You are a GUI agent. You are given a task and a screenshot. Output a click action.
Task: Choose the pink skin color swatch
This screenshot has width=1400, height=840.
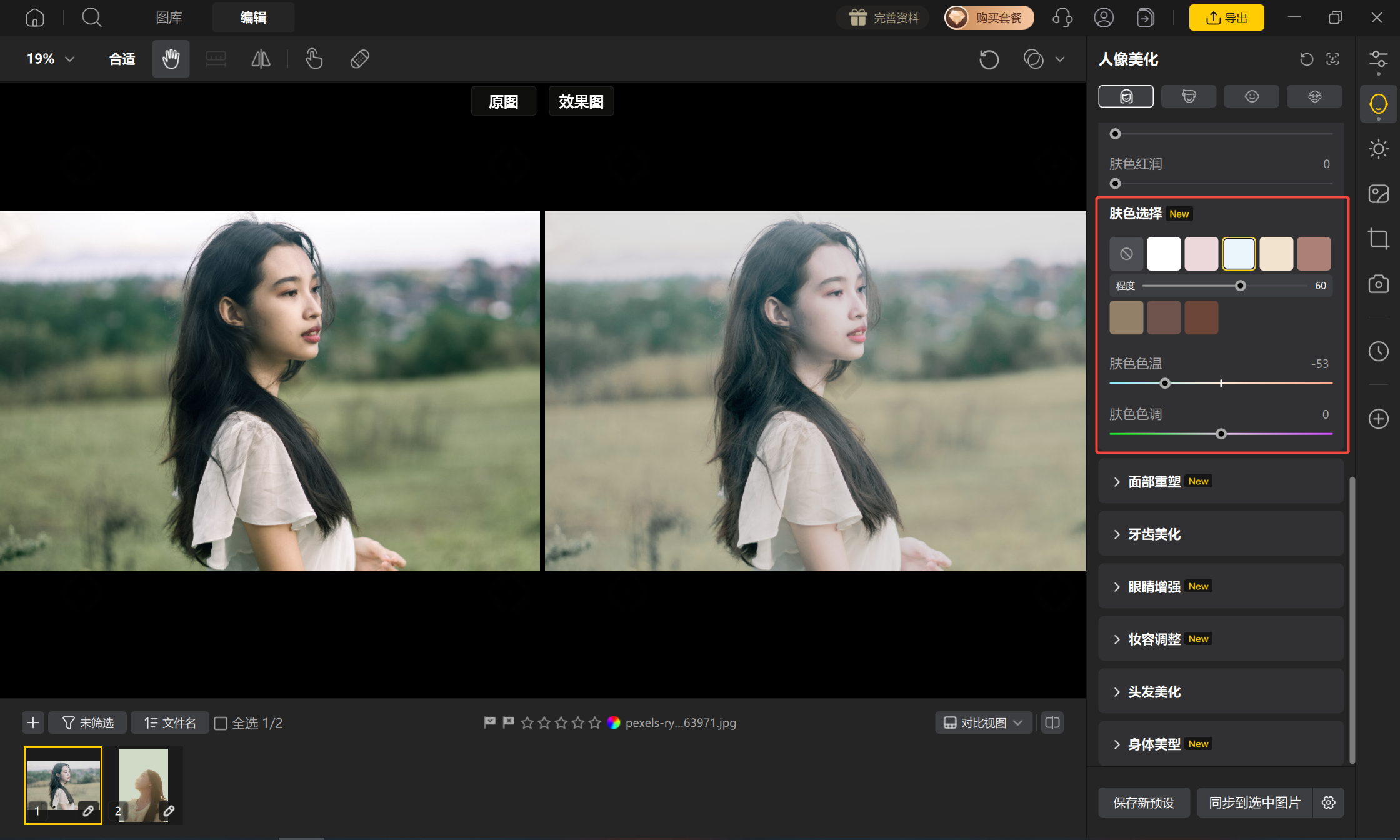coord(1201,254)
